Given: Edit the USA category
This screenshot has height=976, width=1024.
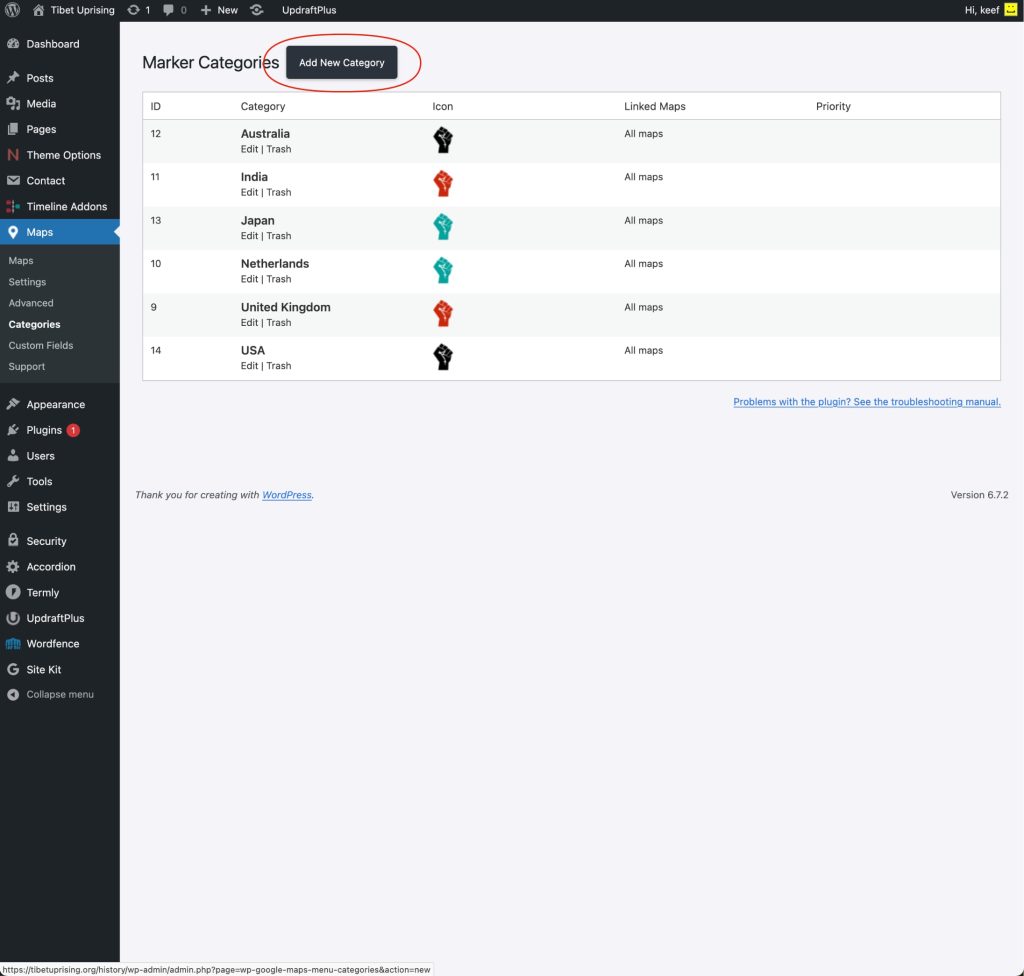Looking at the screenshot, I should (x=249, y=366).
